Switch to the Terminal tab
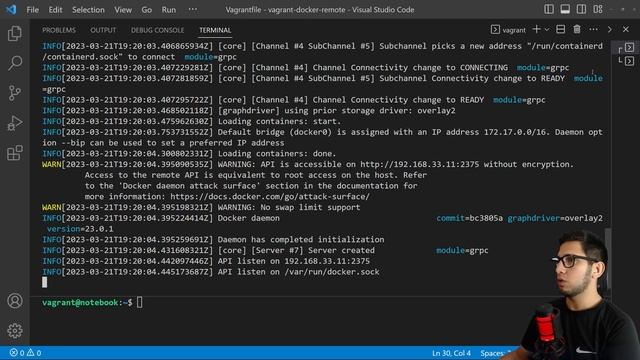The height and width of the screenshot is (360, 640). 215,30
